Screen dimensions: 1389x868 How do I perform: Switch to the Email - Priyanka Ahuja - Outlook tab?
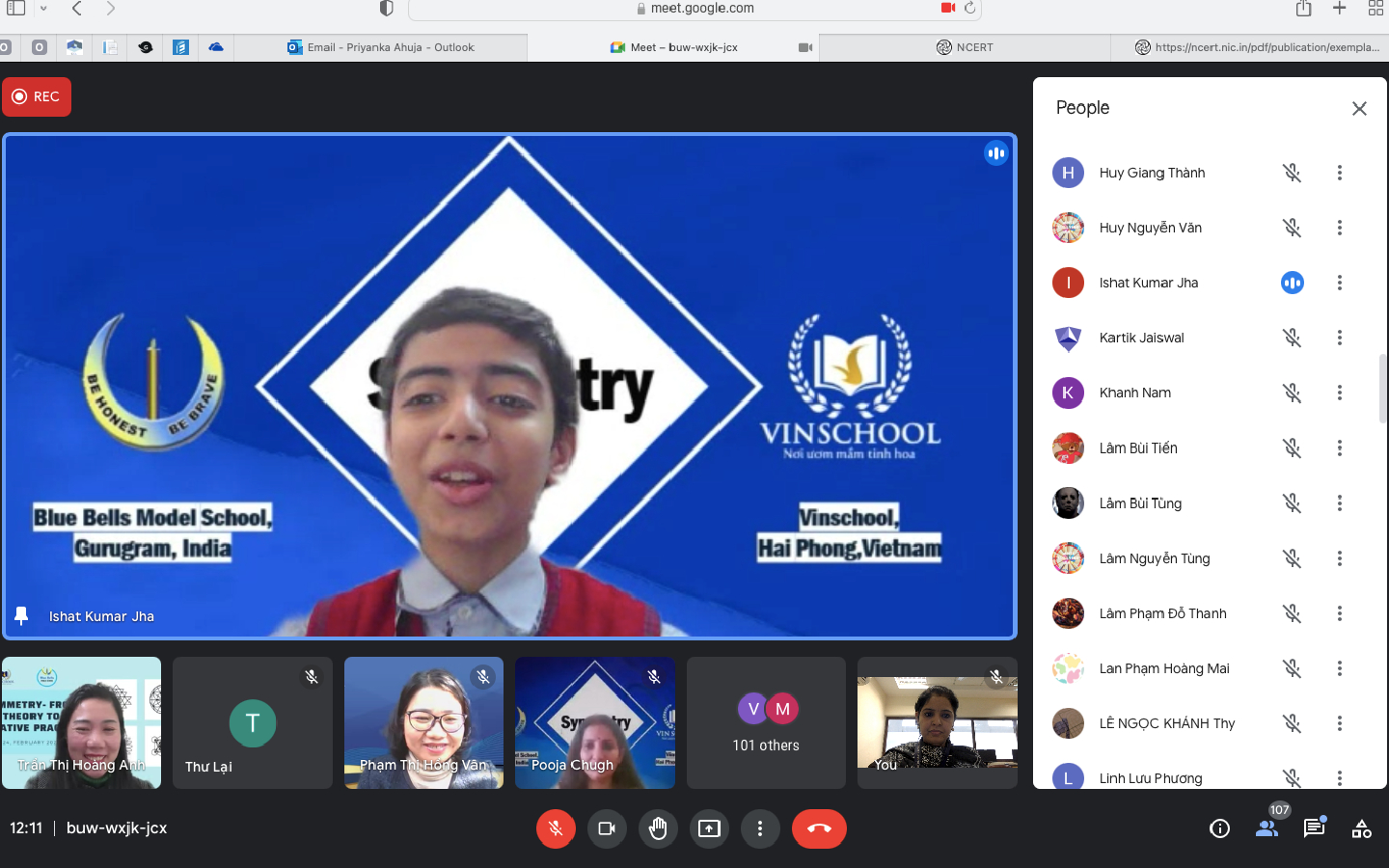(x=381, y=47)
